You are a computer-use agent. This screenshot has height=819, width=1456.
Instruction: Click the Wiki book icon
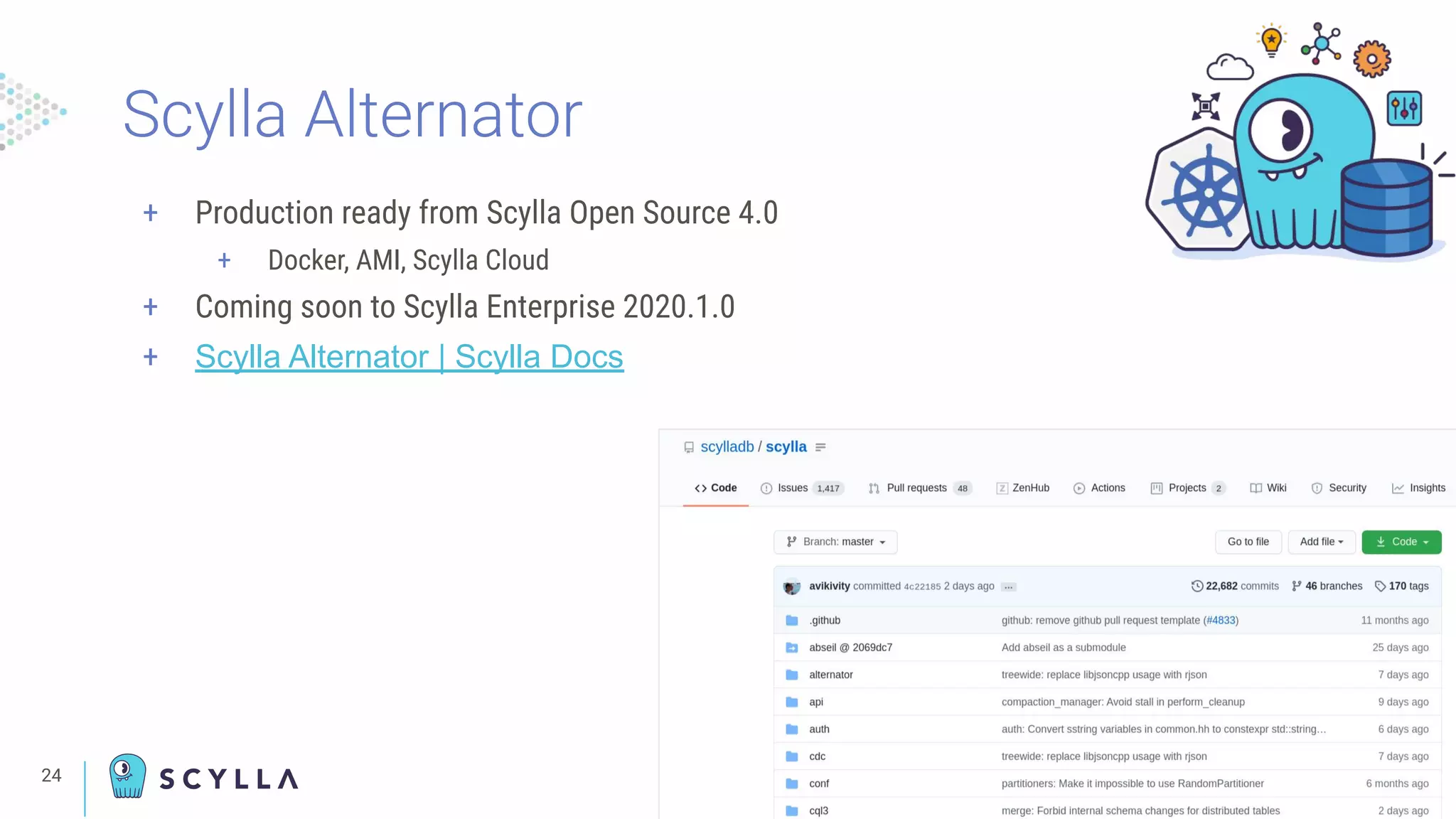tap(1256, 488)
